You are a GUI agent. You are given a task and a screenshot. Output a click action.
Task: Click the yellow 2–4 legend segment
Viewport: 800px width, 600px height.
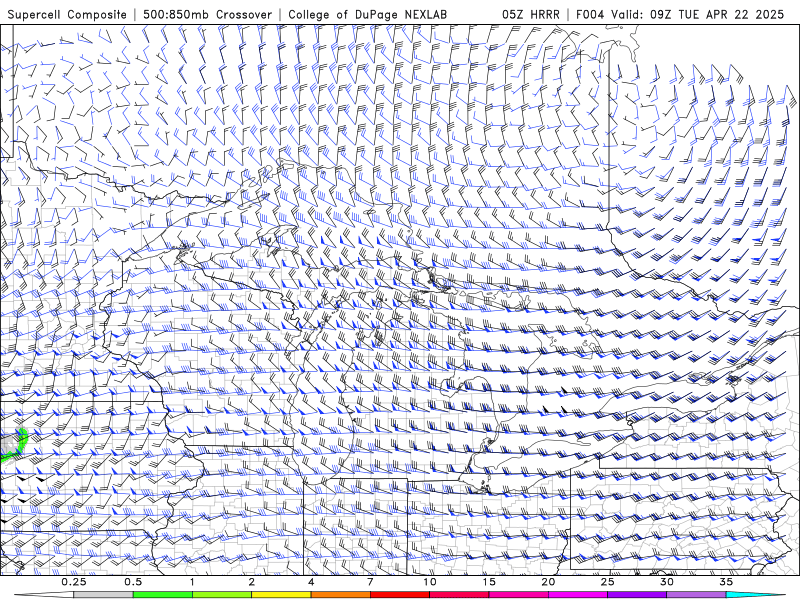pos(281,595)
